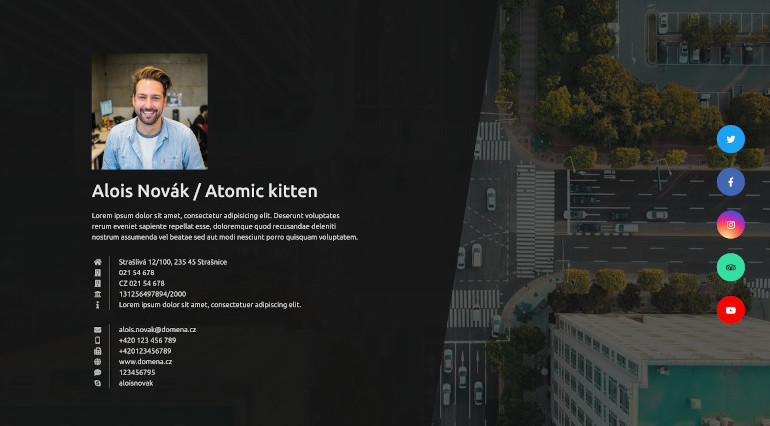Open the Twitter profile button

pos(731,139)
